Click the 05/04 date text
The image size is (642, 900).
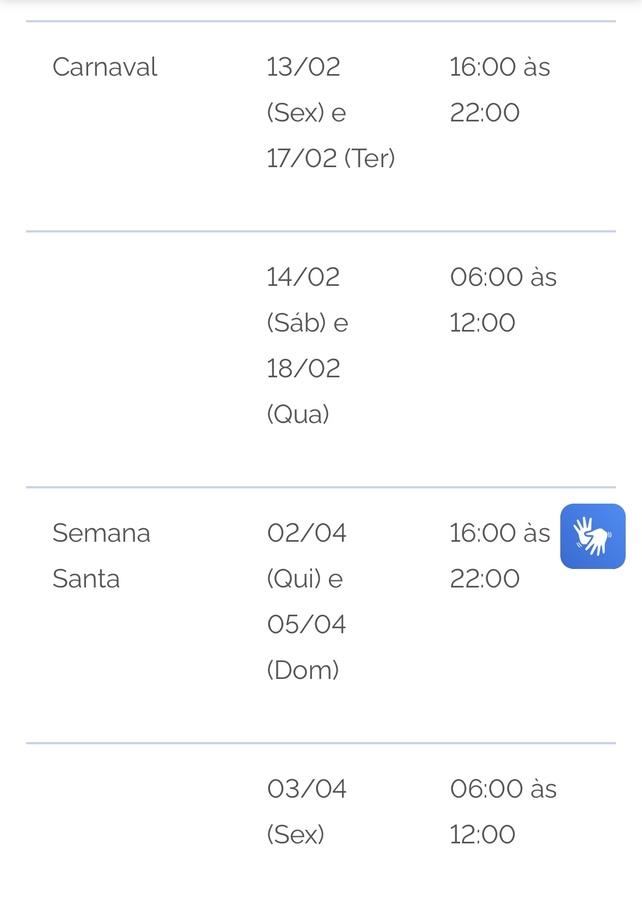[x=307, y=624]
